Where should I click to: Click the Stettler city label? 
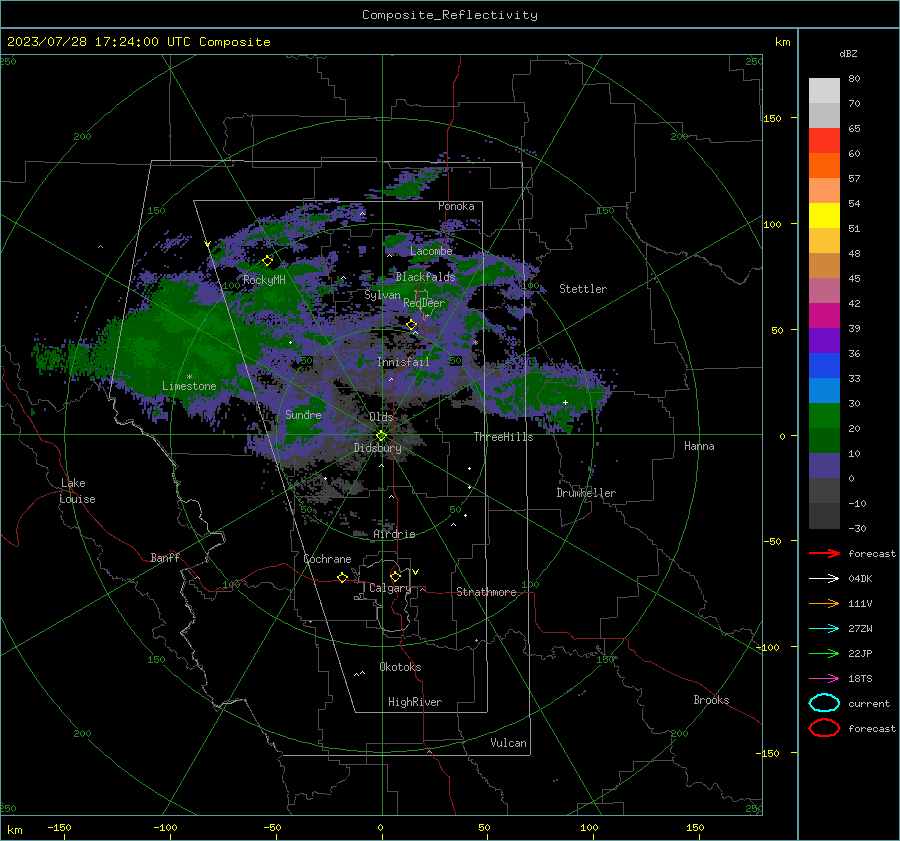coord(583,289)
